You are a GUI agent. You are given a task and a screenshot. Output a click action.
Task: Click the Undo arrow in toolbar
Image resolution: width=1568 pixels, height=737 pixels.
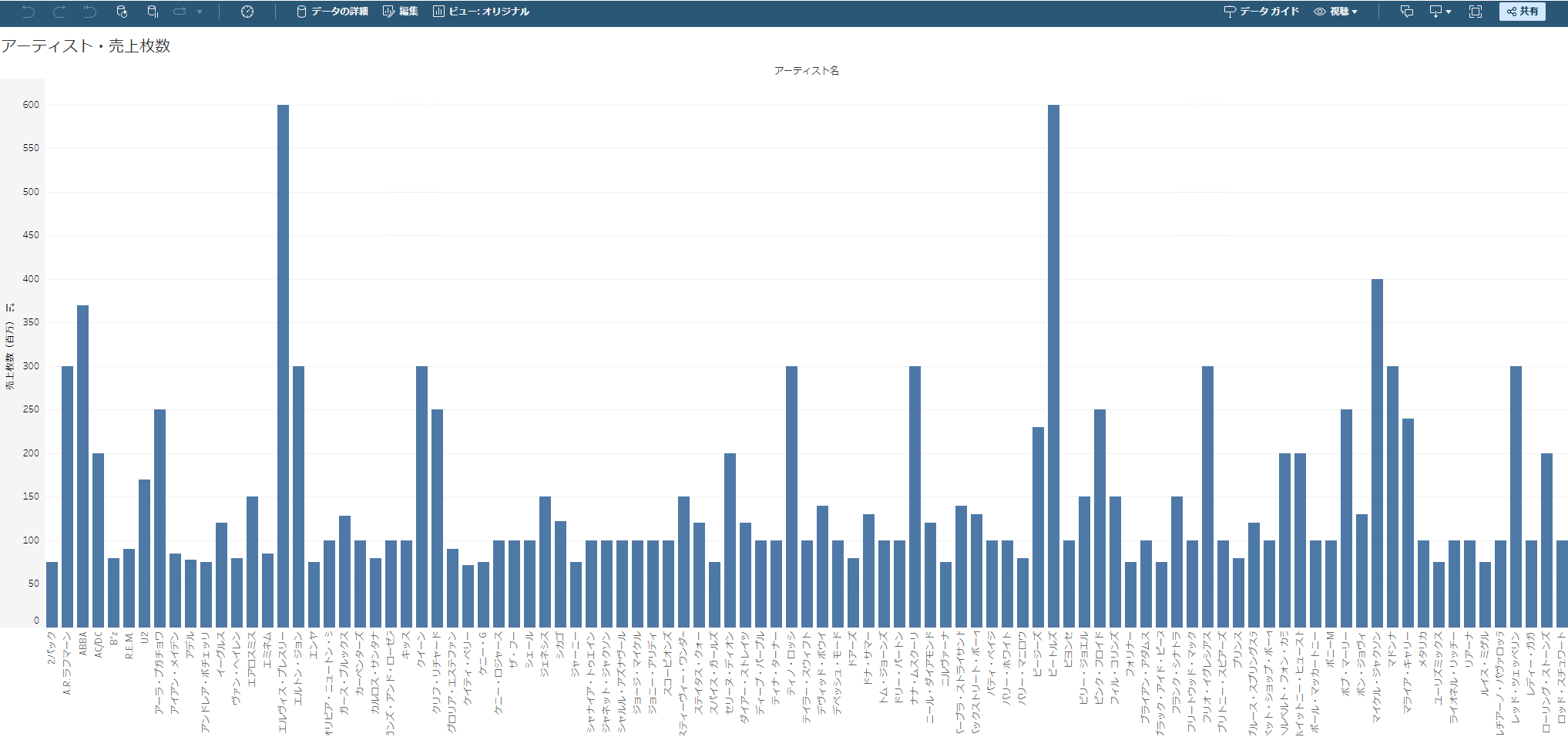[x=29, y=12]
